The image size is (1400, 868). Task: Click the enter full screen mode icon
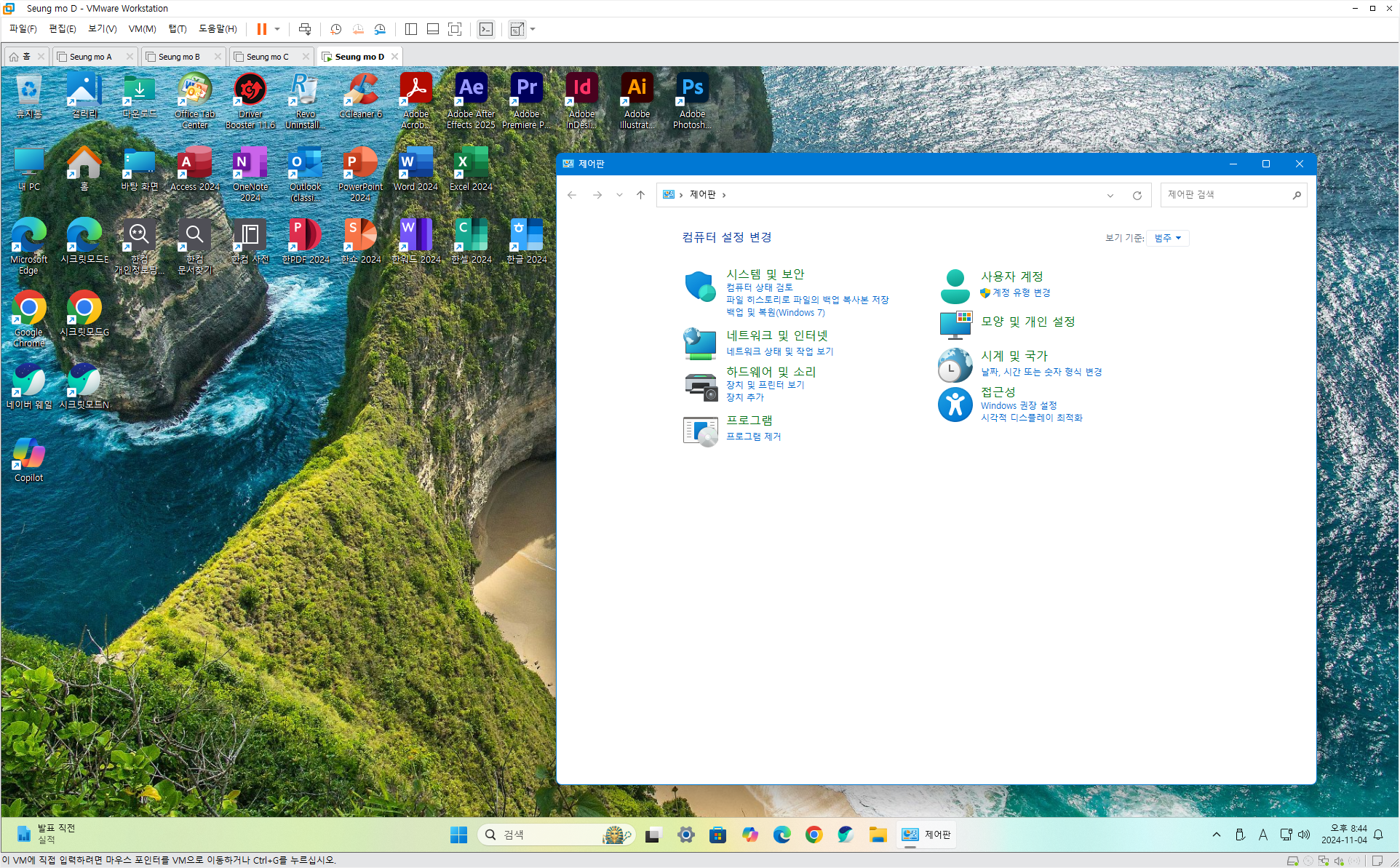(455, 29)
